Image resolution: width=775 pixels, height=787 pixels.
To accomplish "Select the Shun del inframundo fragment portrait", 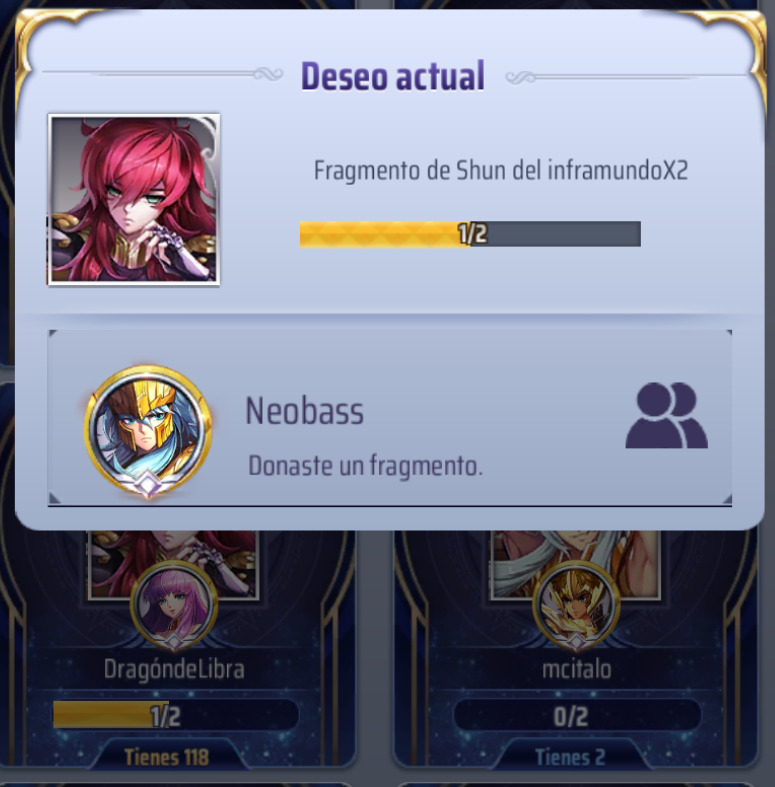I will pos(134,200).
